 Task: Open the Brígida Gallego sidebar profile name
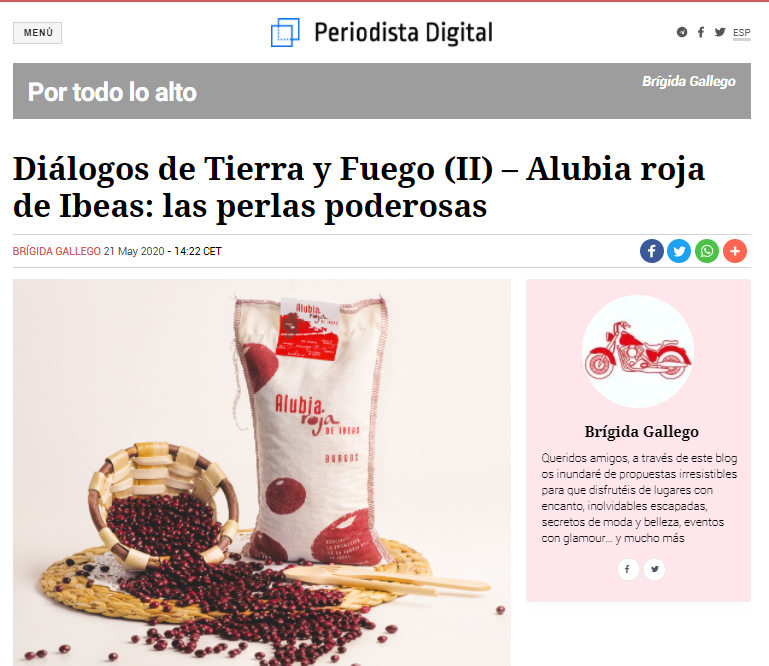(641, 432)
